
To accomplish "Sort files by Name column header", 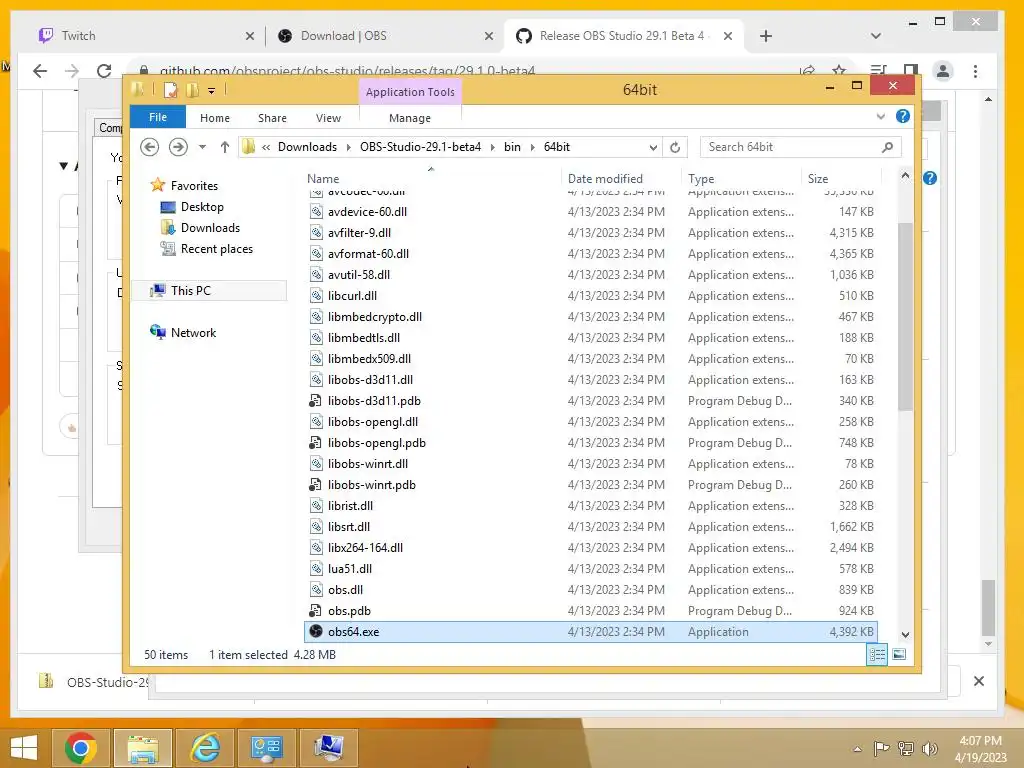I will (323, 178).
